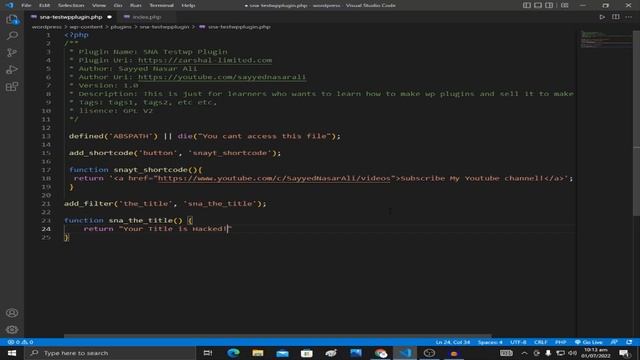Open the View menu
Viewport: 640px width, 360px height.
coord(99,5)
